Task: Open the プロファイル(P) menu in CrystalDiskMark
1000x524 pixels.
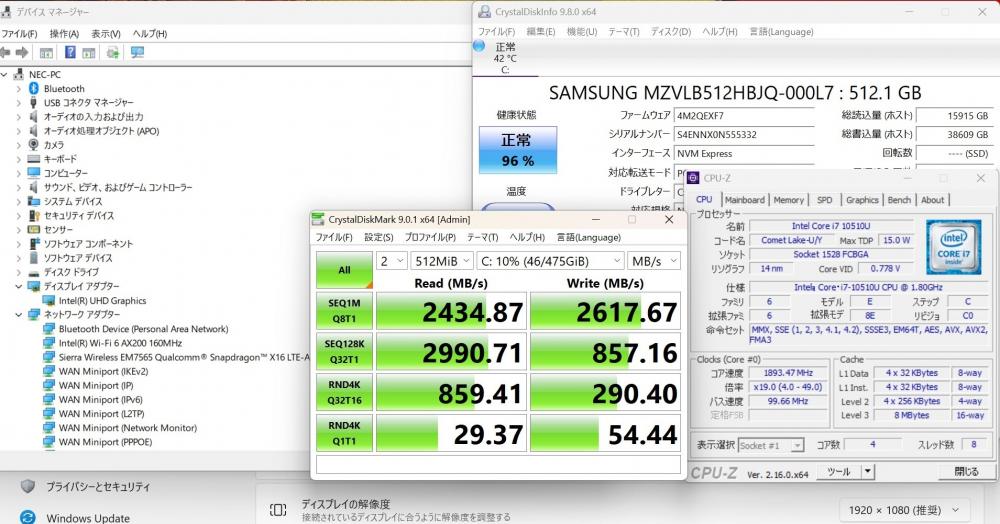Action: 430,237
